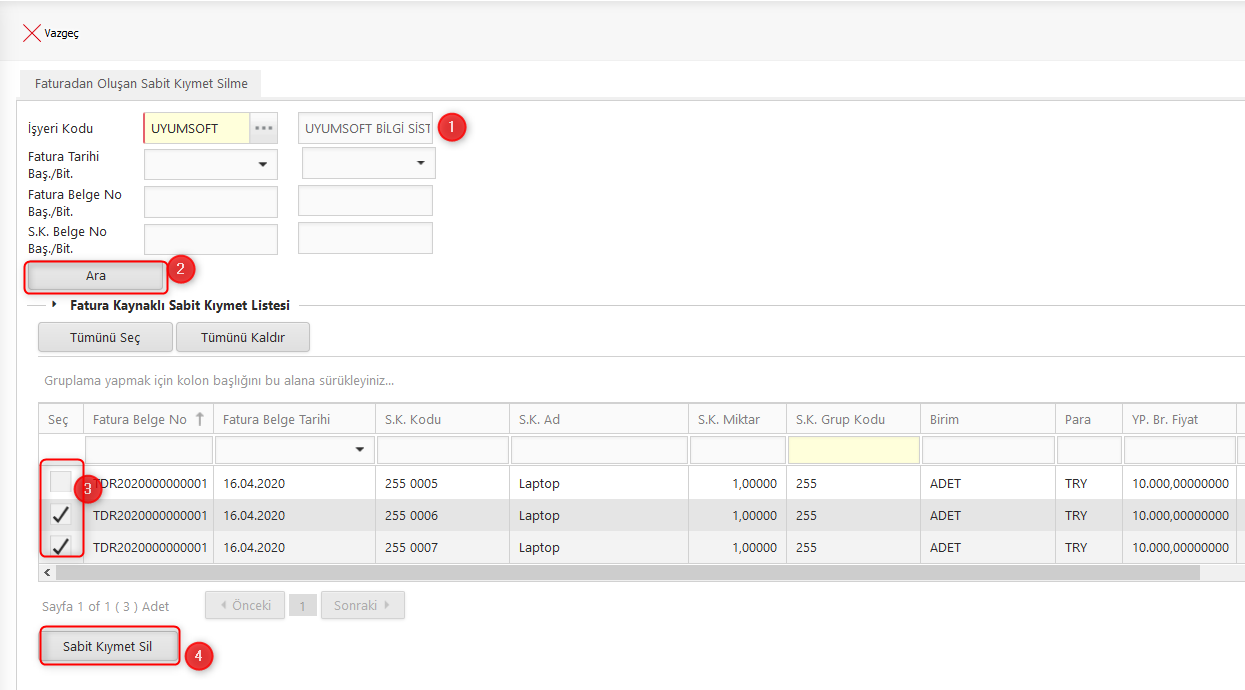Click left scroll arrow of horizontal scrollbar

pyautogui.click(x=46, y=573)
